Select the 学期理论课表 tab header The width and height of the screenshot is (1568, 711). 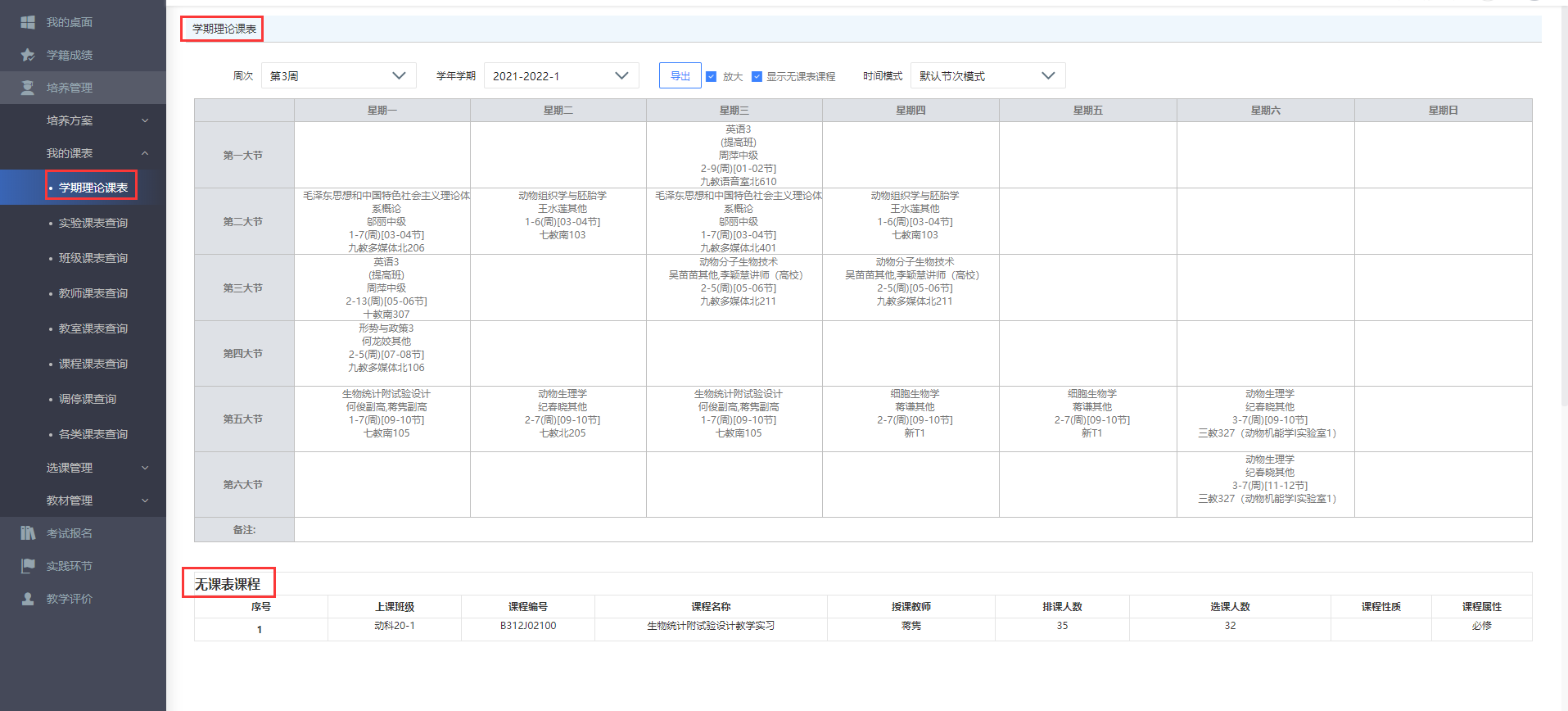point(223,29)
